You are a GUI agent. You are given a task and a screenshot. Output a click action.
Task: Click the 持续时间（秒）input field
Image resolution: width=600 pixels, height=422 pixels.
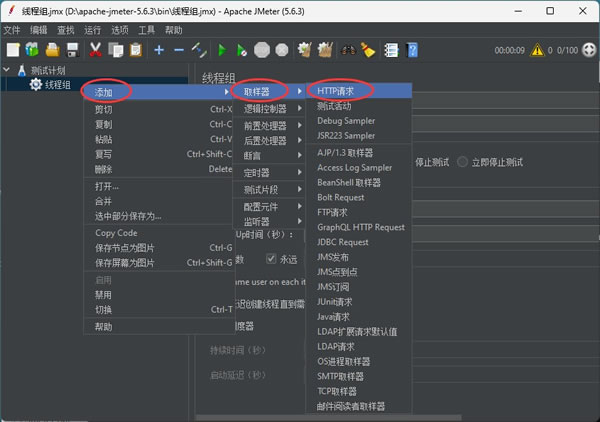(452, 350)
